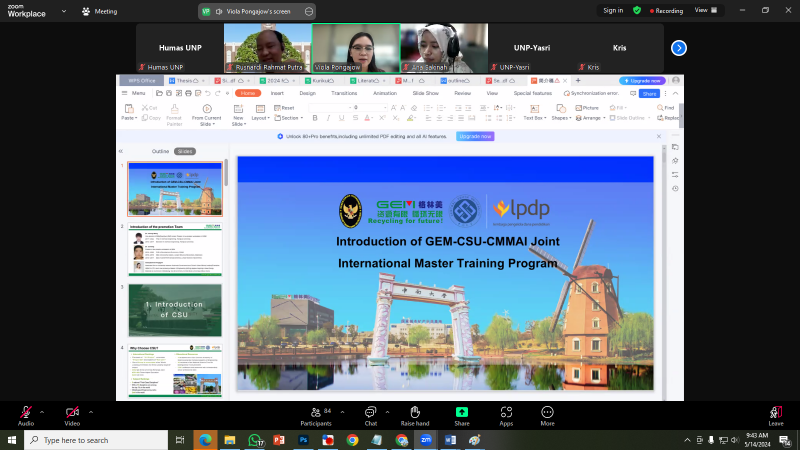Viewport: 800px width, 450px height.
Task: Insert a Picture
Action: click(587, 108)
